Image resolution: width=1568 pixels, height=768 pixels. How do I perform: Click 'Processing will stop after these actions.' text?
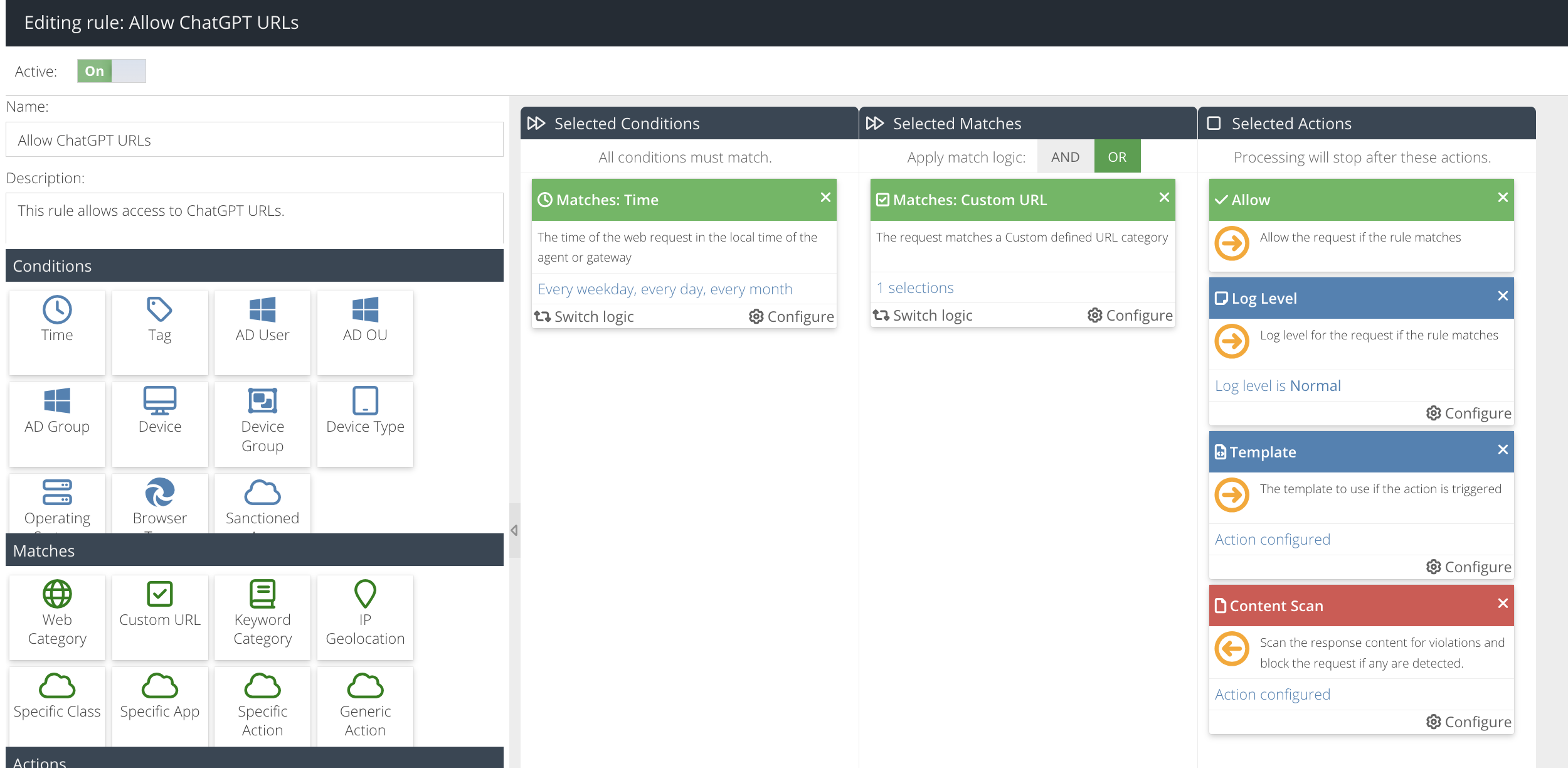[x=1362, y=157]
